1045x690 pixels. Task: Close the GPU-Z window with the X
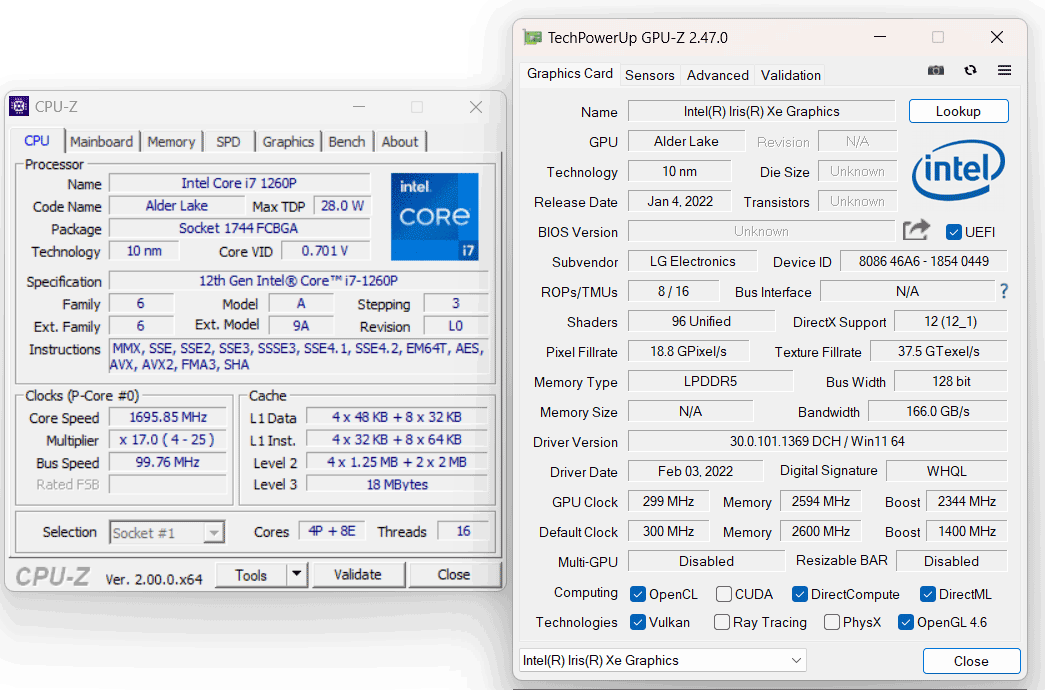tap(997, 37)
